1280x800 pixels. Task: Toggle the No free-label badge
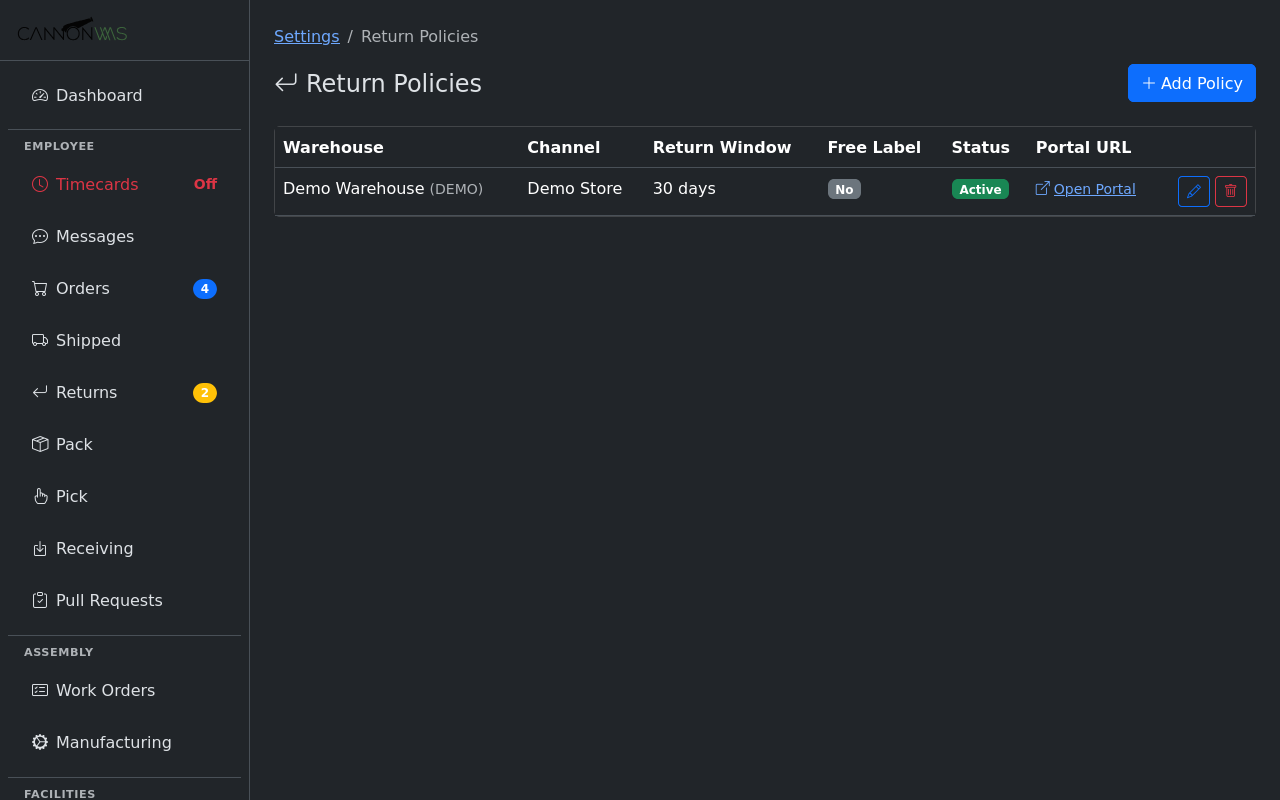point(844,189)
